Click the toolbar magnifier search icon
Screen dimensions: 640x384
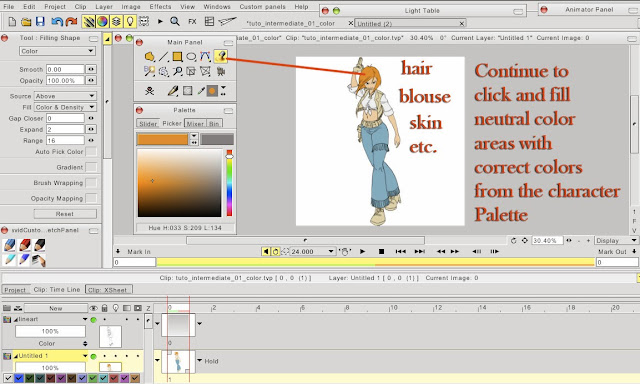pos(175,21)
